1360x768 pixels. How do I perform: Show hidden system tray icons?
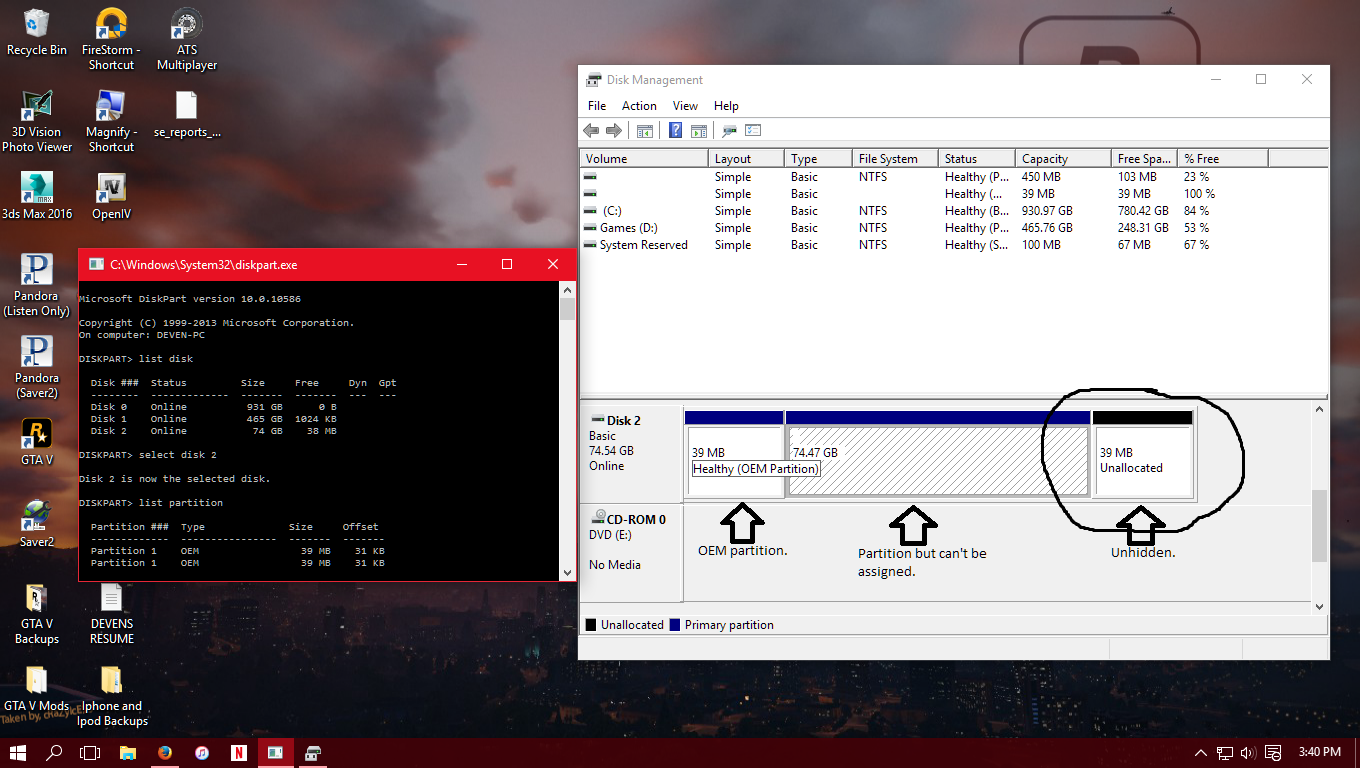[x=1200, y=752]
